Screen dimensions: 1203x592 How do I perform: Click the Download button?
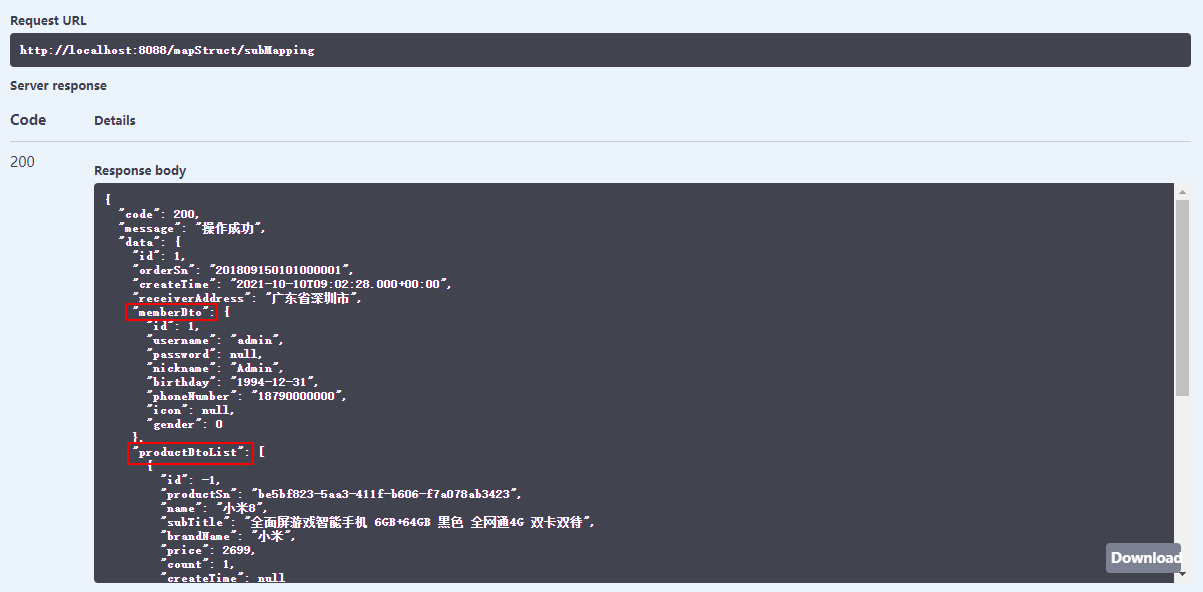coord(1143,558)
